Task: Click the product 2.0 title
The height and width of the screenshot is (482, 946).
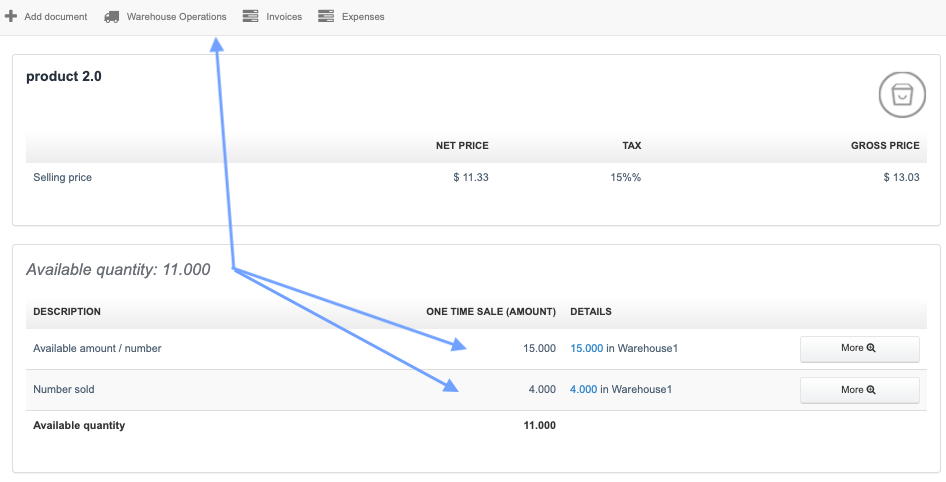Action: coord(64,76)
